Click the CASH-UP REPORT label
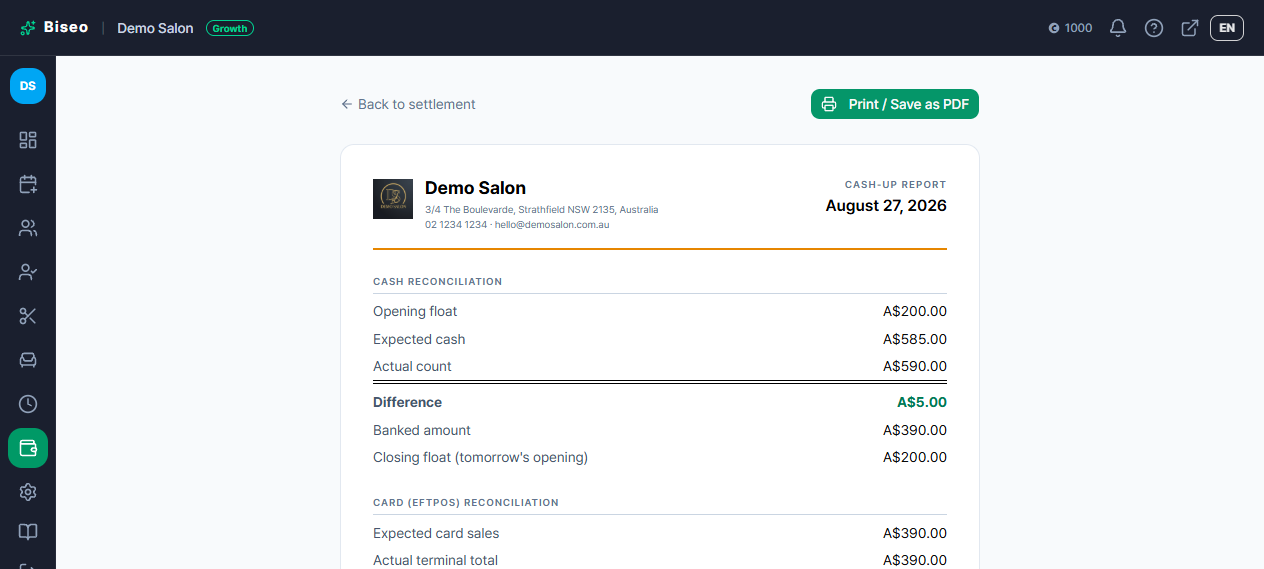 click(895, 185)
